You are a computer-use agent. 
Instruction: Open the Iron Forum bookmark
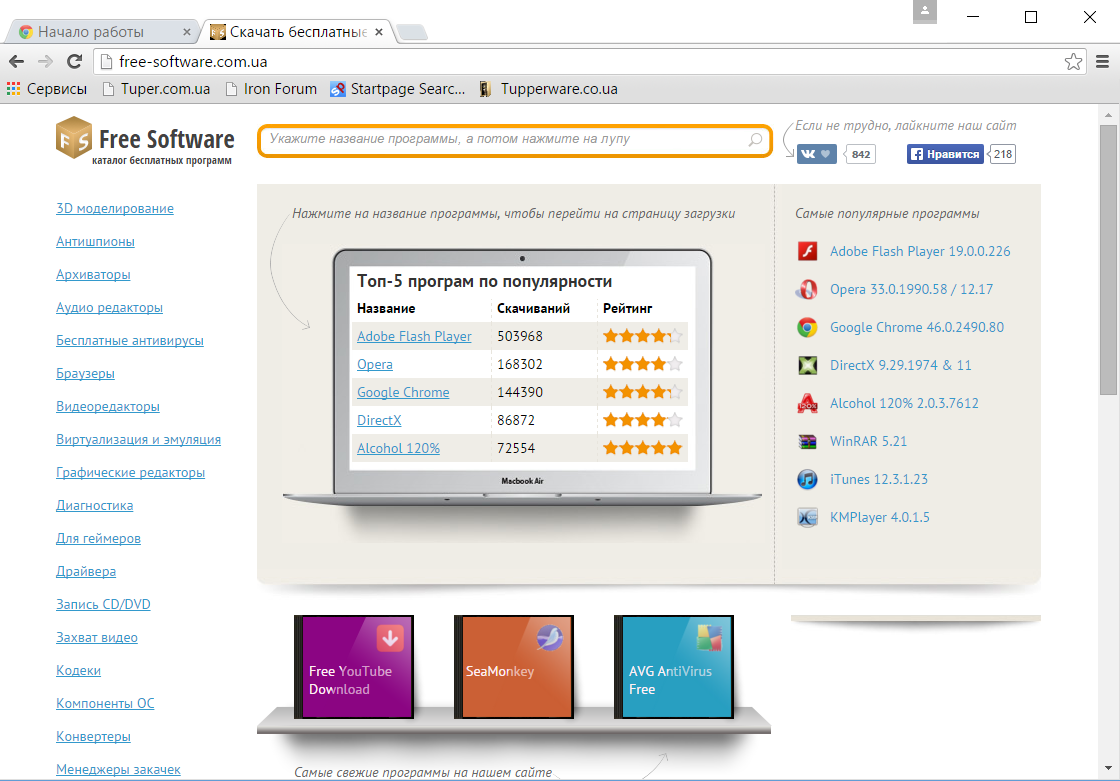pyautogui.click(x=271, y=89)
